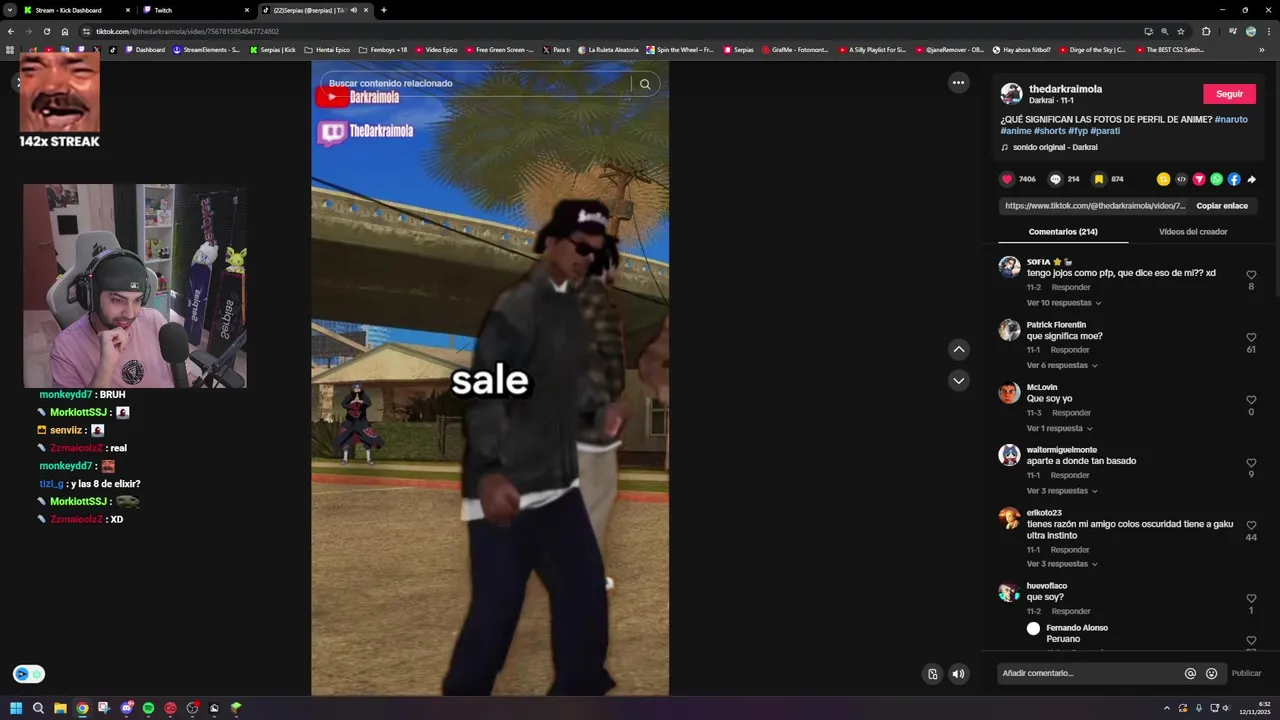
Task: Show hidden system tray icons chevron
Action: tap(1167, 708)
